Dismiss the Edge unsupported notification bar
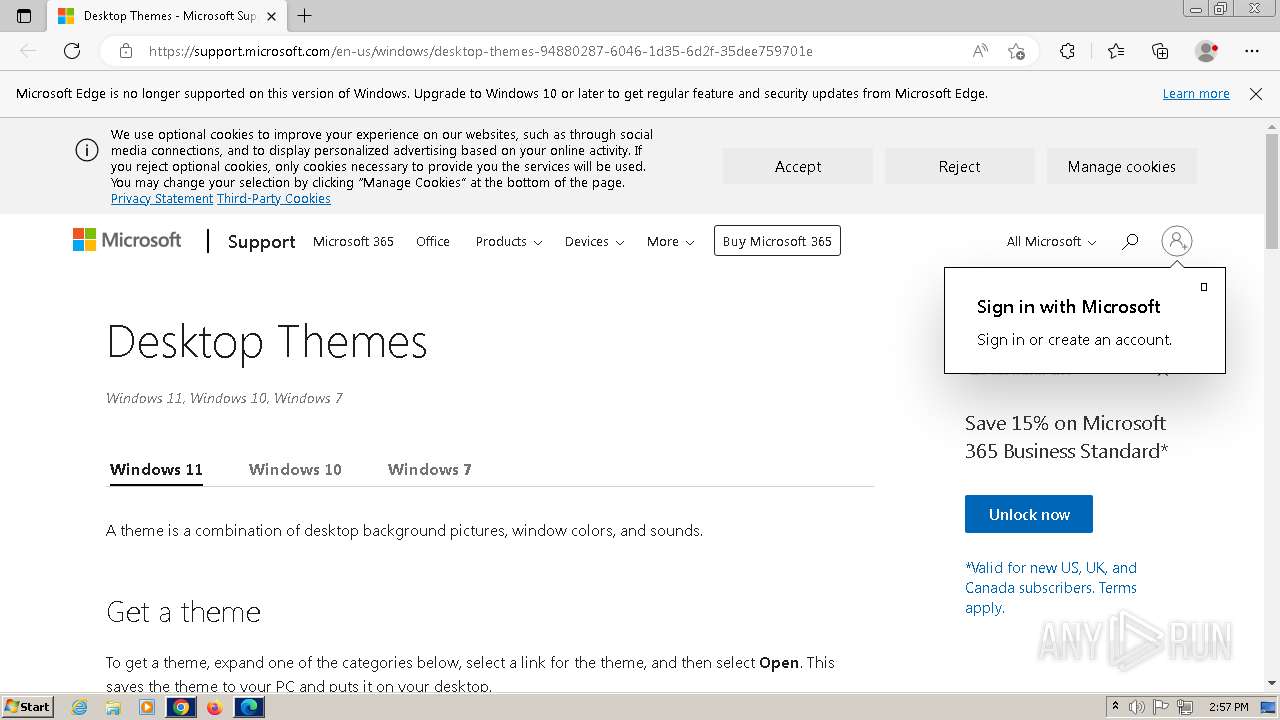Image resolution: width=1280 pixels, height=720 pixels. click(x=1256, y=94)
